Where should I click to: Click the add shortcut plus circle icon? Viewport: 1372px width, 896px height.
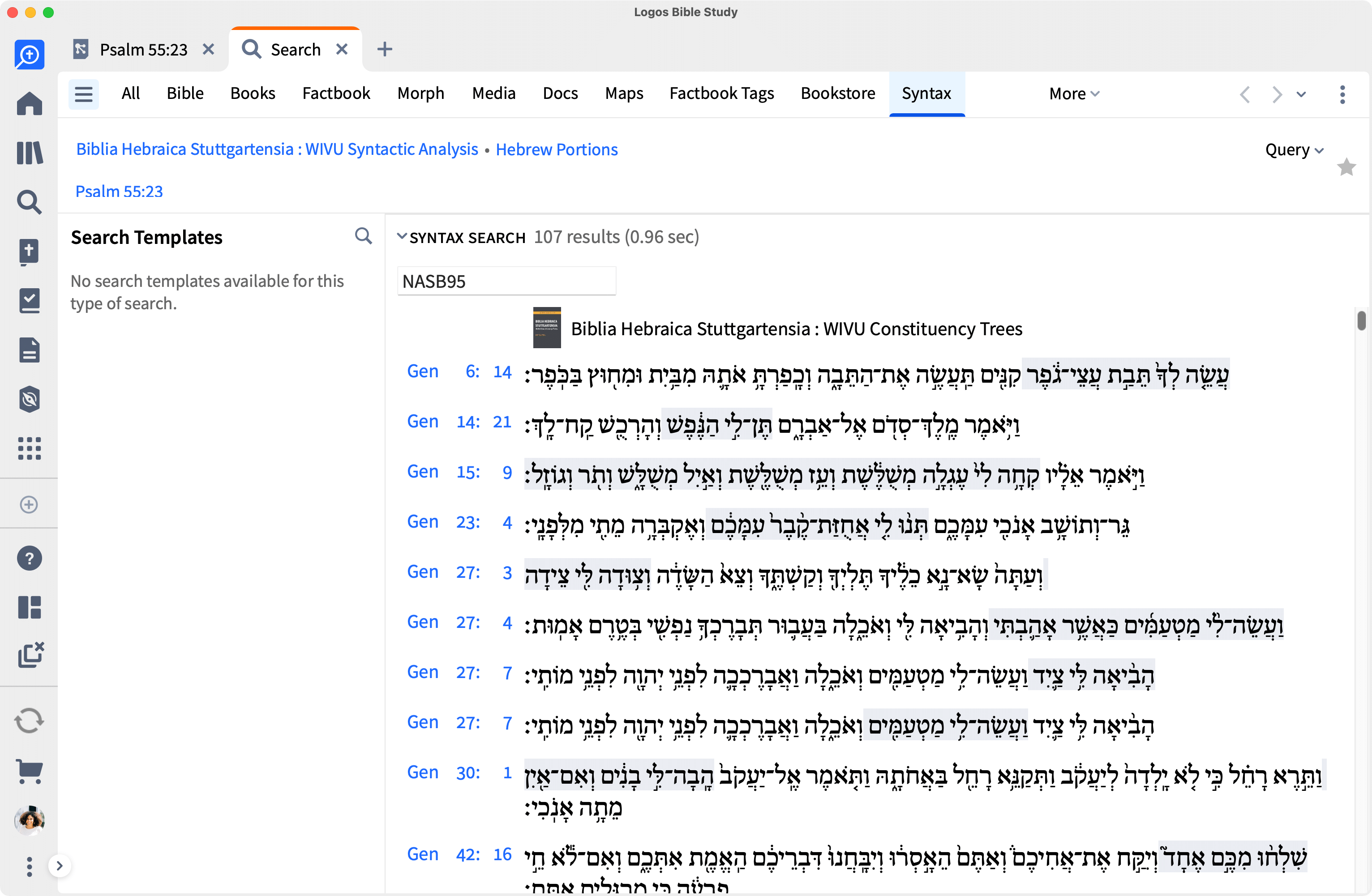29,504
